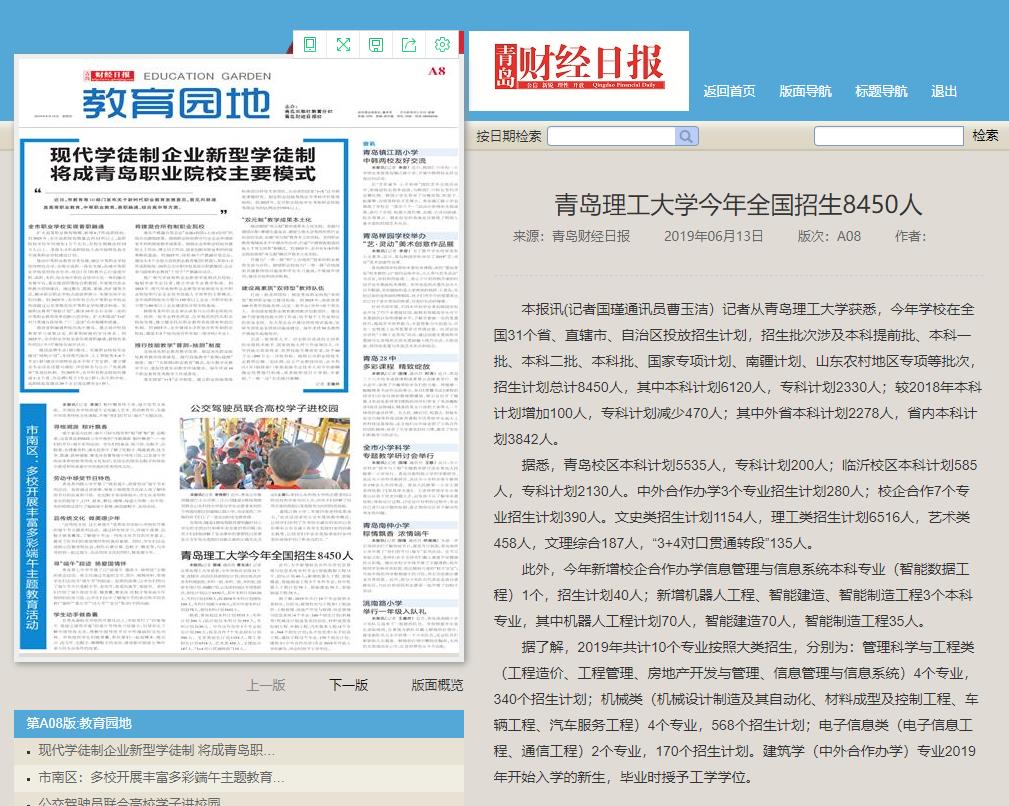1009x806 pixels.
Task: Open settings via the green gear icon
Action: tap(442, 44)
